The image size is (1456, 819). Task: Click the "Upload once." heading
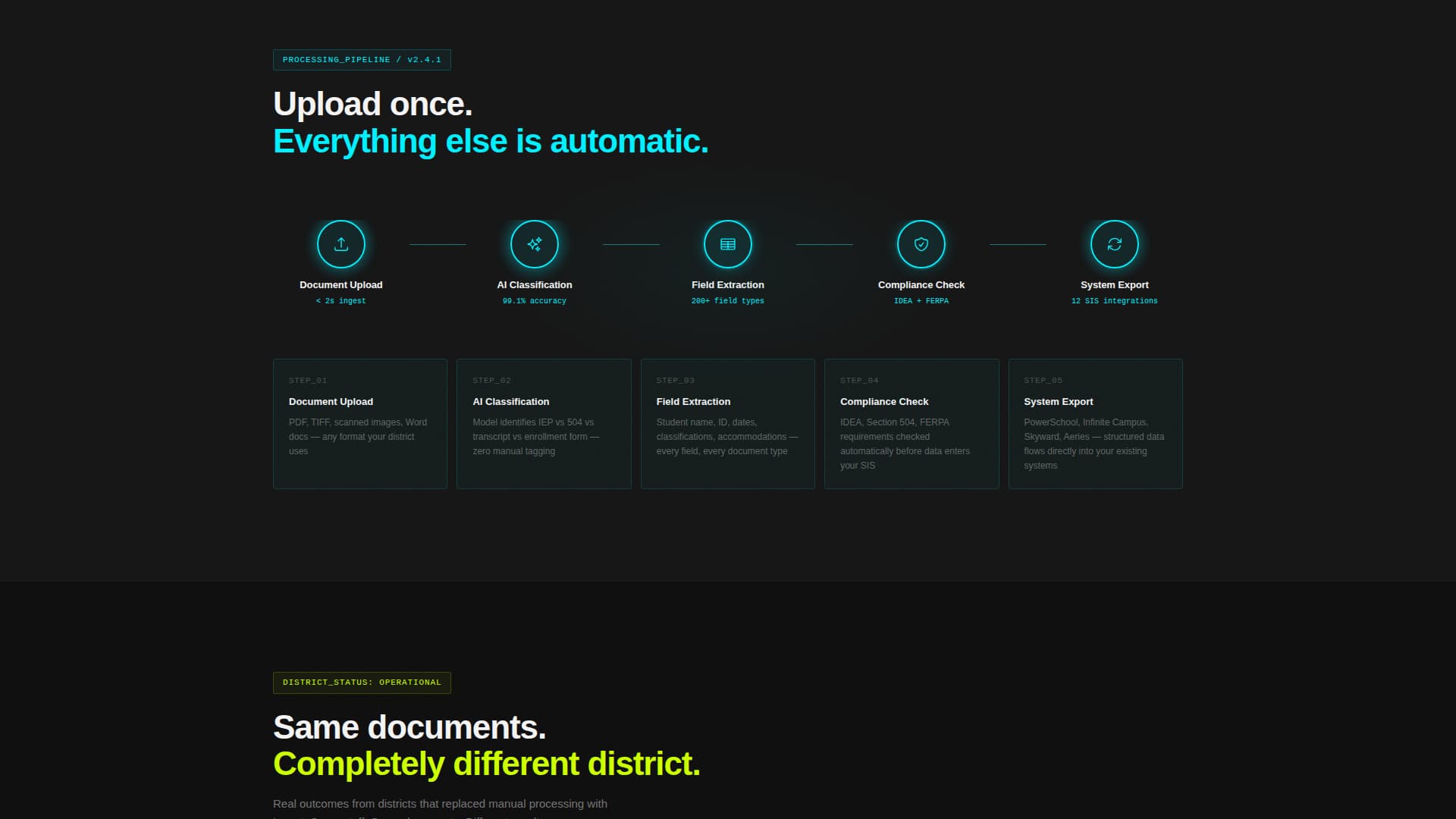coord(372,104)
